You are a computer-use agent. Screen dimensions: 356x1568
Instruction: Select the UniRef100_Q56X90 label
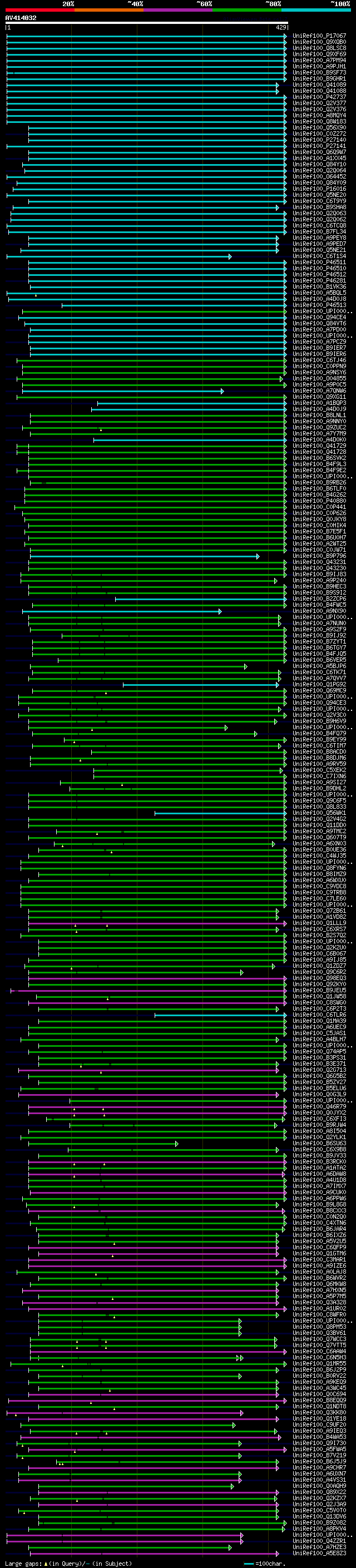click(319, 128)
